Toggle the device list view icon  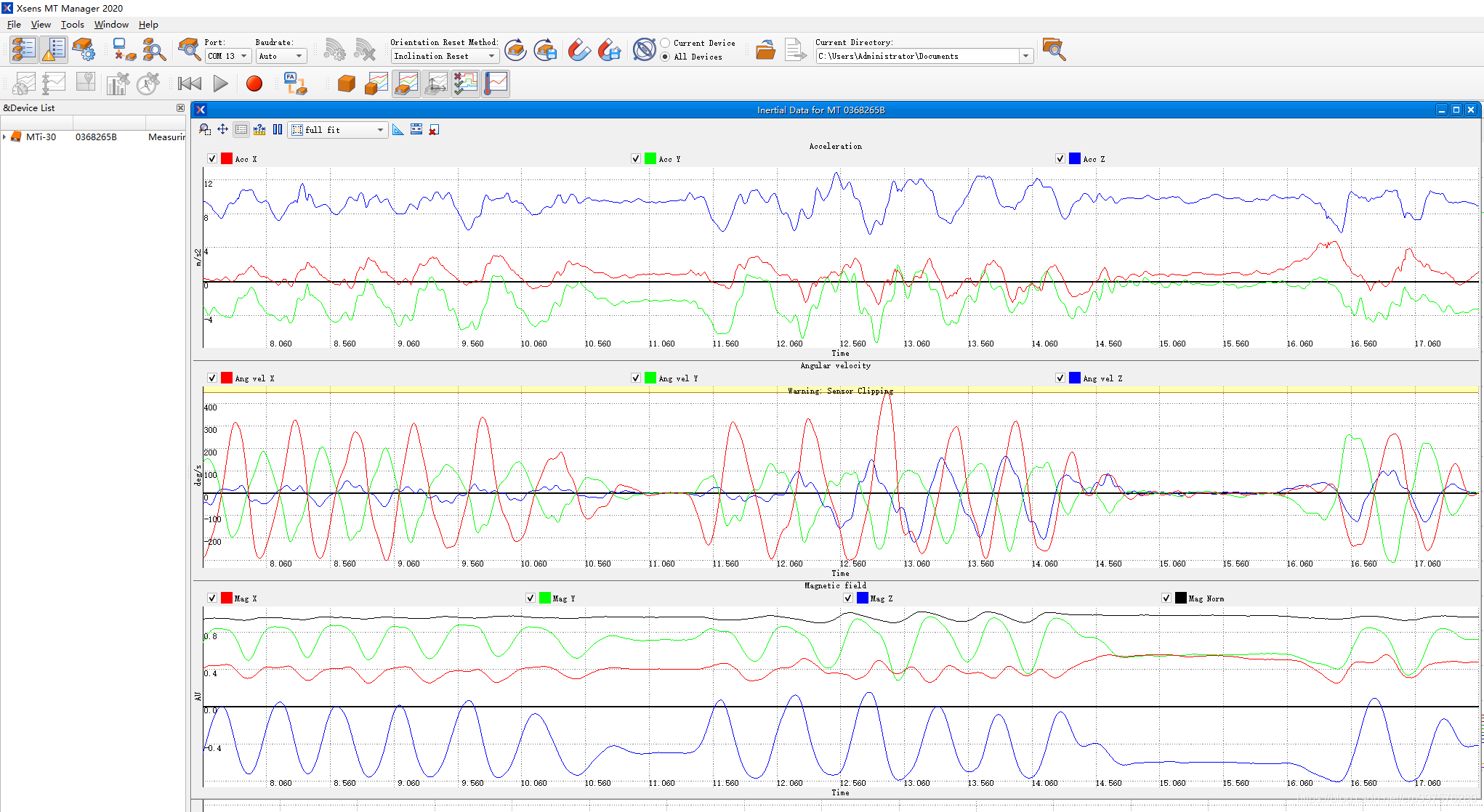point(23,49)
